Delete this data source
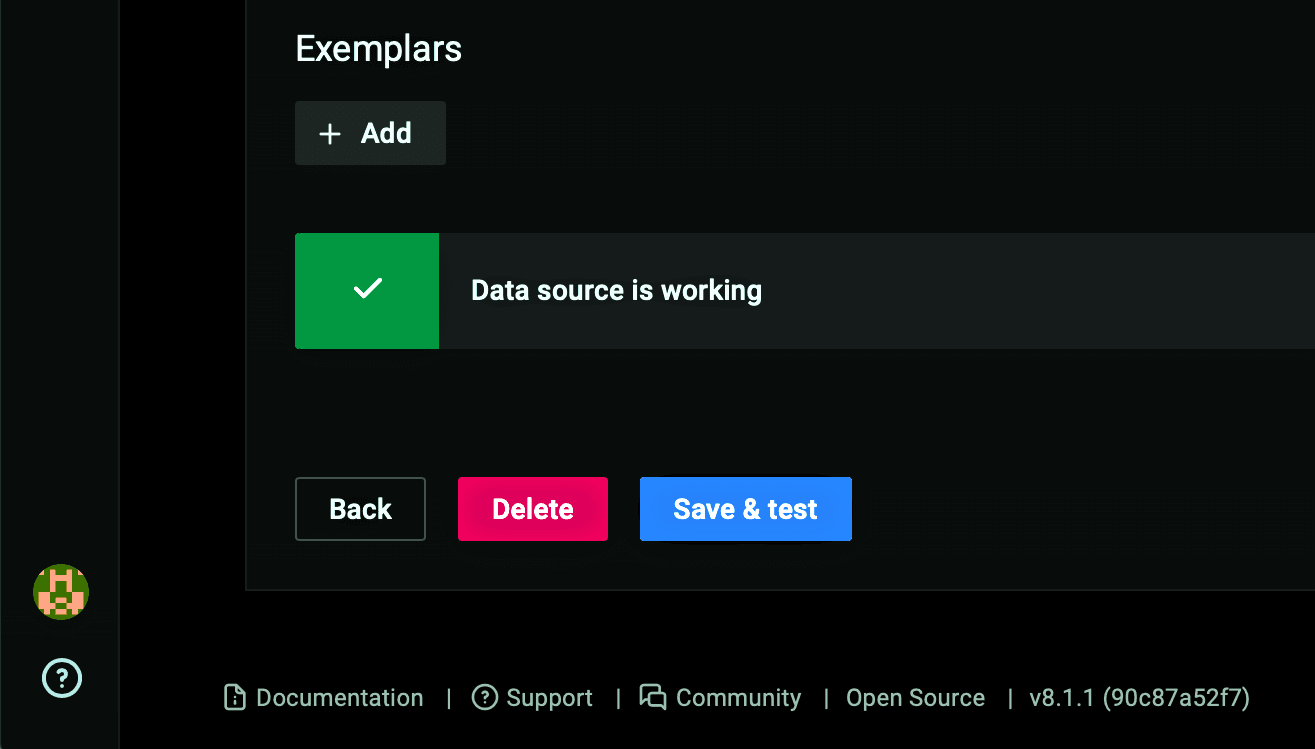 pyautogui.click(x=532, y=509)
